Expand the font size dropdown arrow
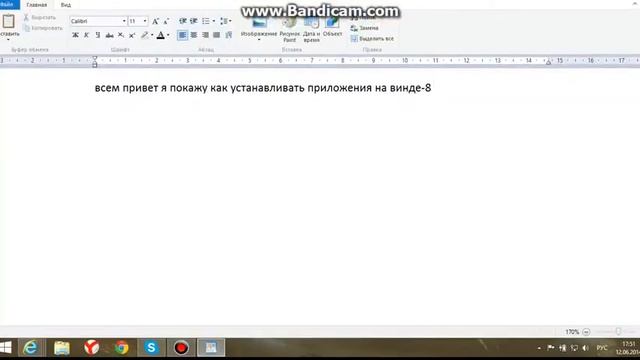The width and height of the screenshot is (640, 360). point(145,21)
